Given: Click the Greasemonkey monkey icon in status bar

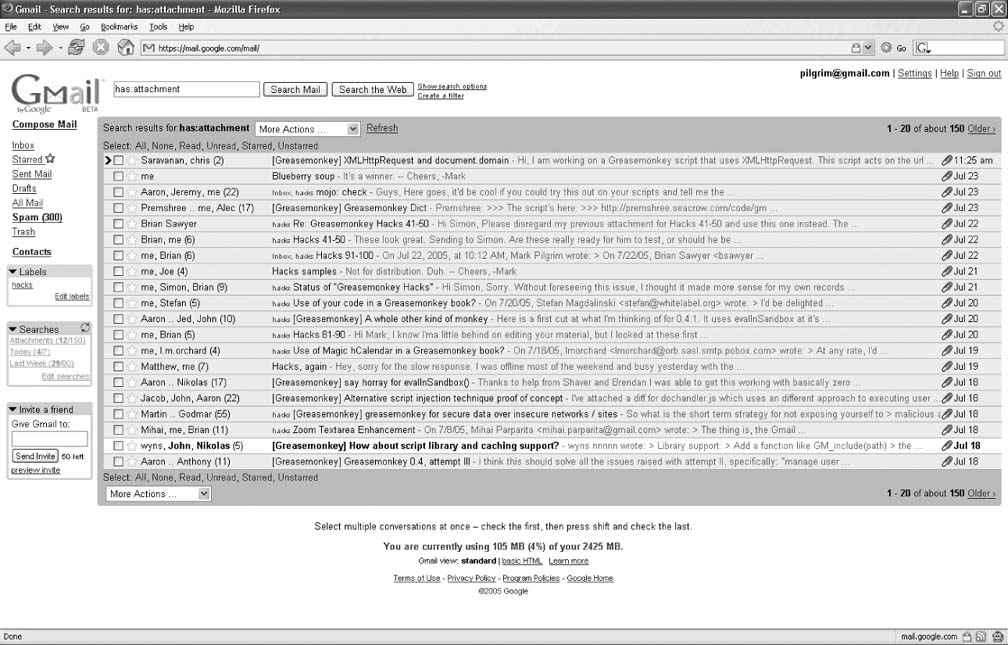Looking at the screenshot, I should [x=997, y=637].
